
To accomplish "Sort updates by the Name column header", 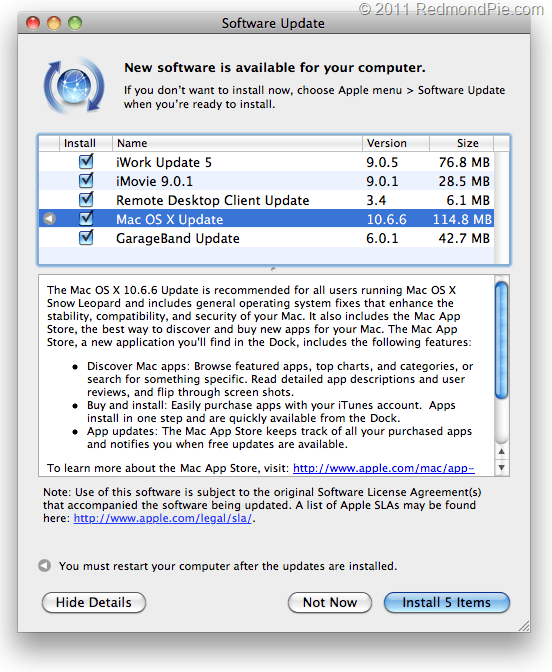I will [x=237, y=143].
